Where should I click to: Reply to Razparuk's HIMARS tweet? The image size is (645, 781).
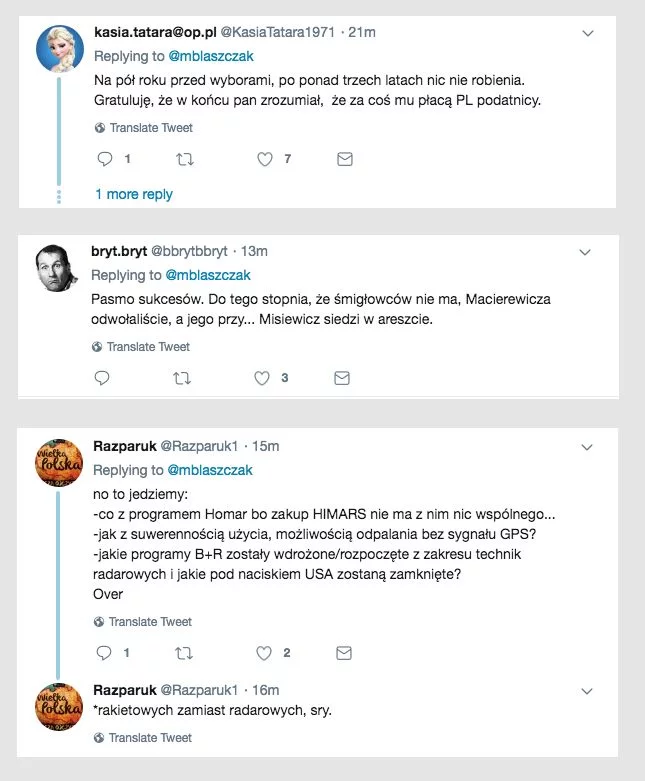coord(104,653)
